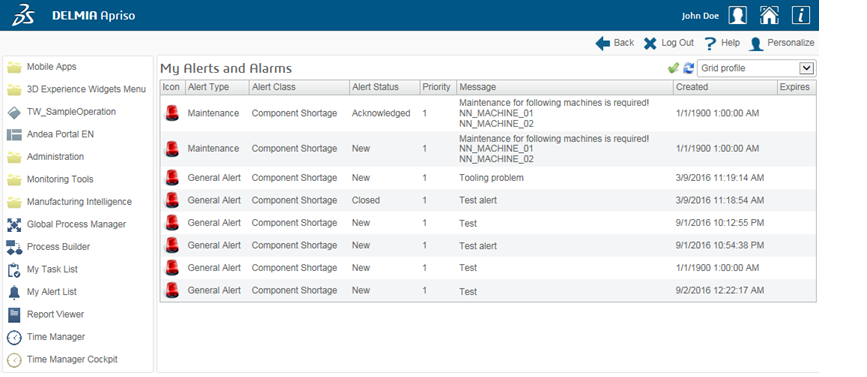The width and height of the screenshot is (867, 377).
Task: Click the My Alert List bell icon
Action: tap(14, 292)
